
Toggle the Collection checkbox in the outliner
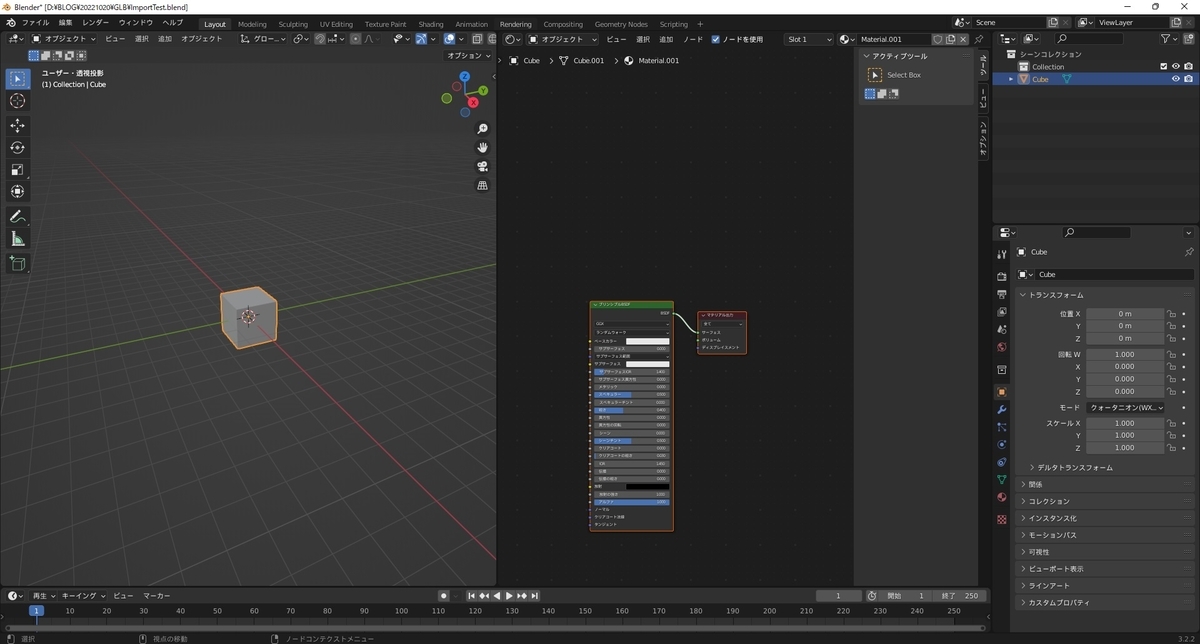click(1164, 66)
